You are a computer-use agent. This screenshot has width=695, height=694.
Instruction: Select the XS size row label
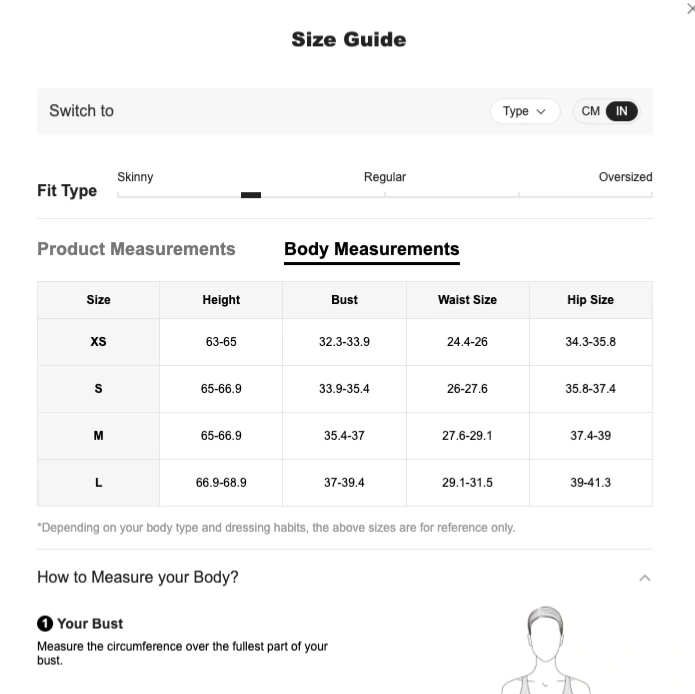coord(98,342)
